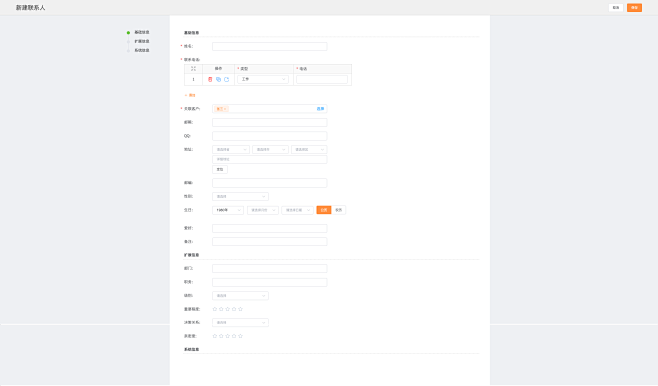This screenshot has width=658, height=386.
Task: Focus the name input at top of form
Action: coord(269,47)
